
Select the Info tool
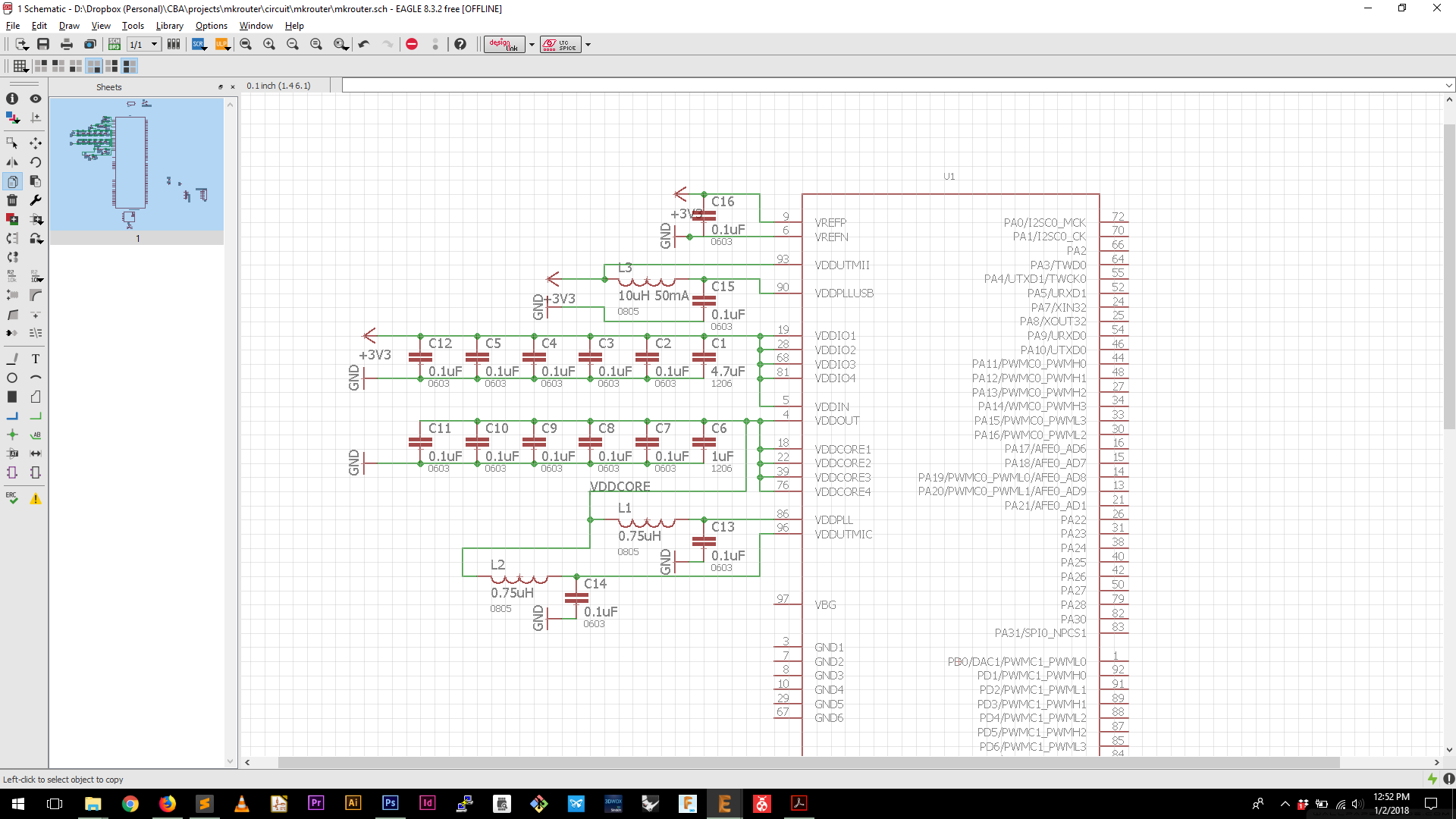click(x=12, y=99)
